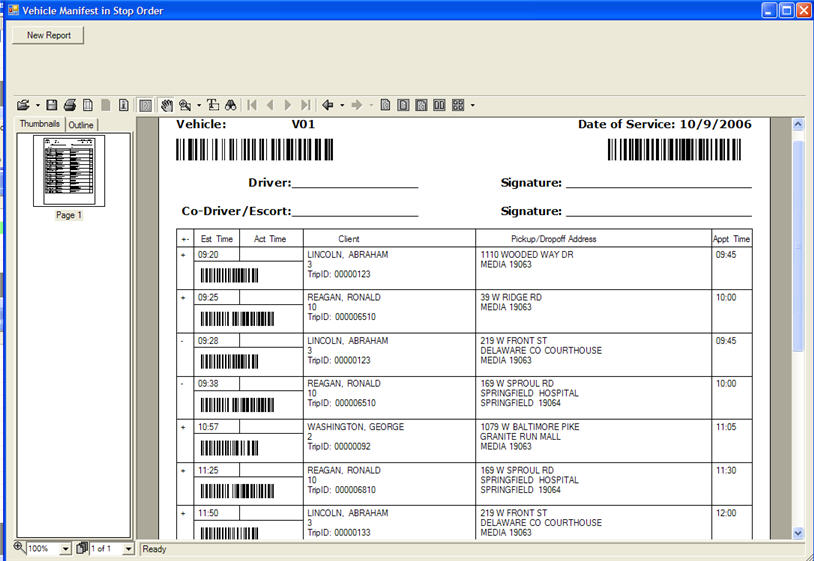The height and width of the screenshot is (561, 814).
Task: Click 'WASHINGTON, GEORGE' client name
Action: click(356, 427)
